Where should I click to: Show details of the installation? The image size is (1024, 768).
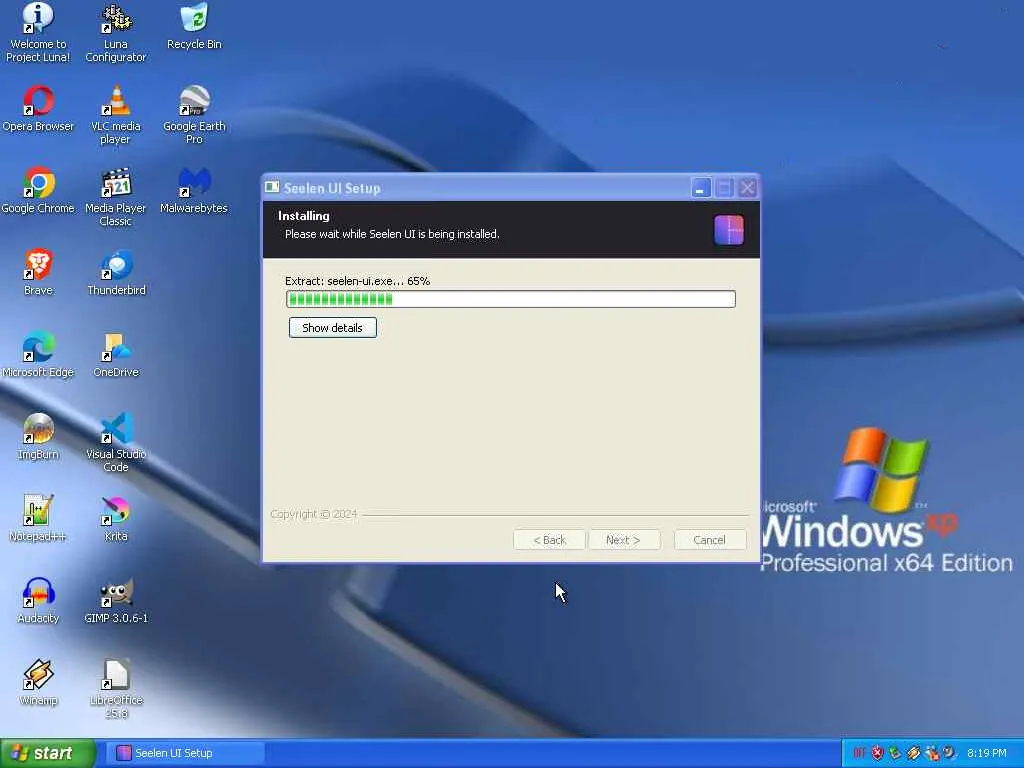coord(332,328)
